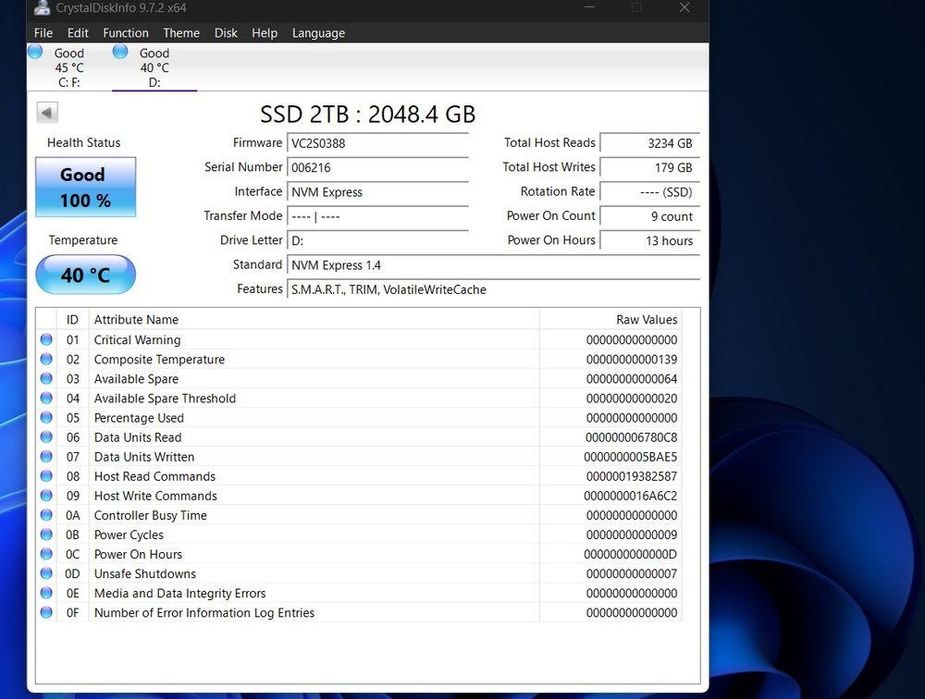Open the Function menu
Screen dimensions: 925x699
126,33
